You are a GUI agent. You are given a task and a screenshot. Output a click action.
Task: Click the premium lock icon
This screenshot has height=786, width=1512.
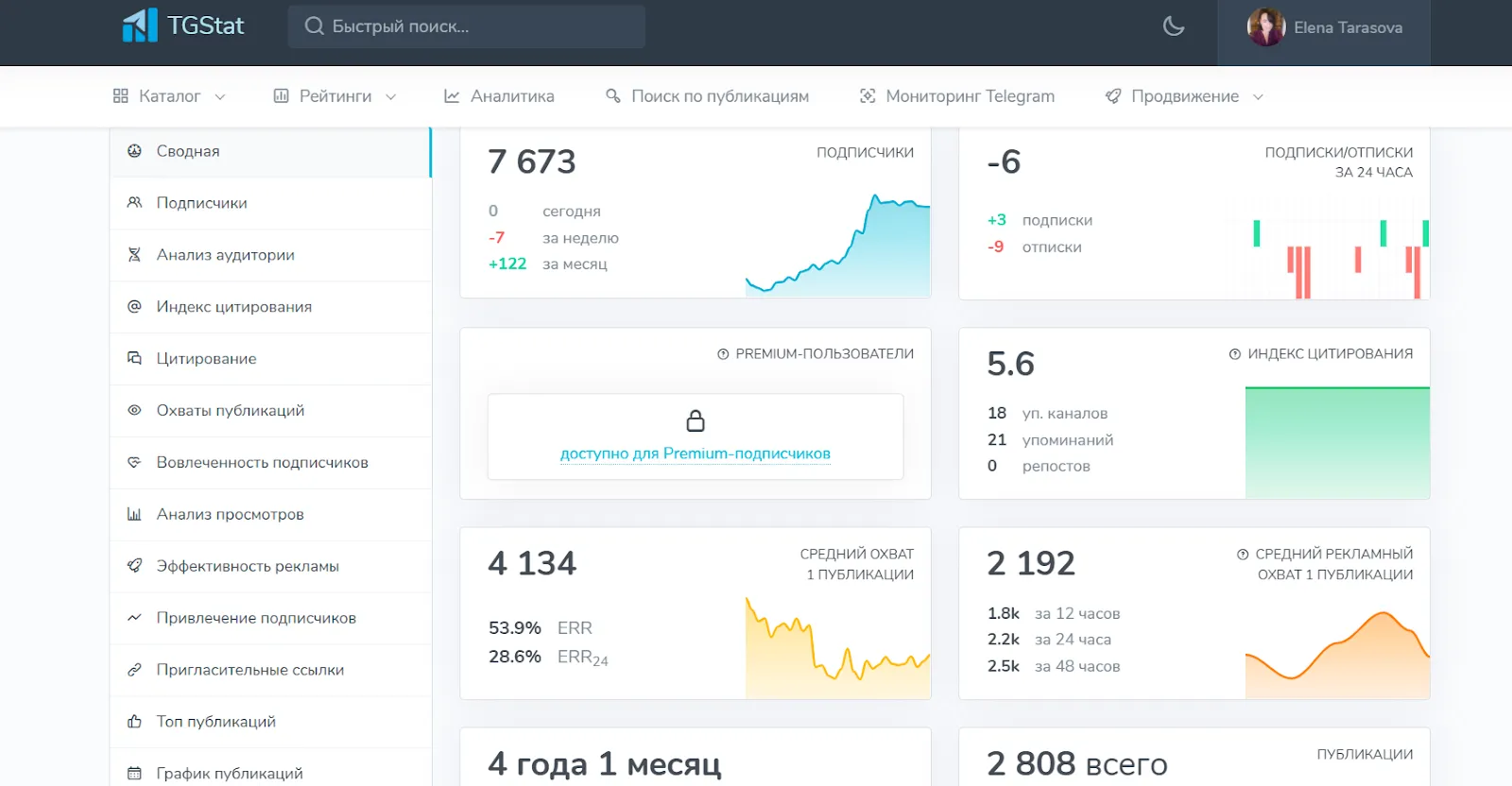click(x=696, y=420)
